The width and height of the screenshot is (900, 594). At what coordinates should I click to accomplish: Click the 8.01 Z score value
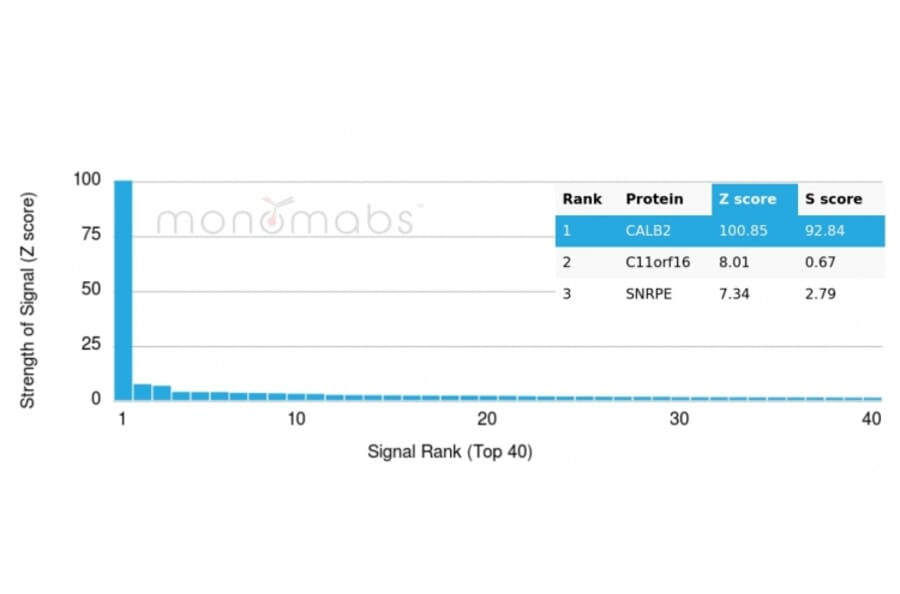coord(734,262)
